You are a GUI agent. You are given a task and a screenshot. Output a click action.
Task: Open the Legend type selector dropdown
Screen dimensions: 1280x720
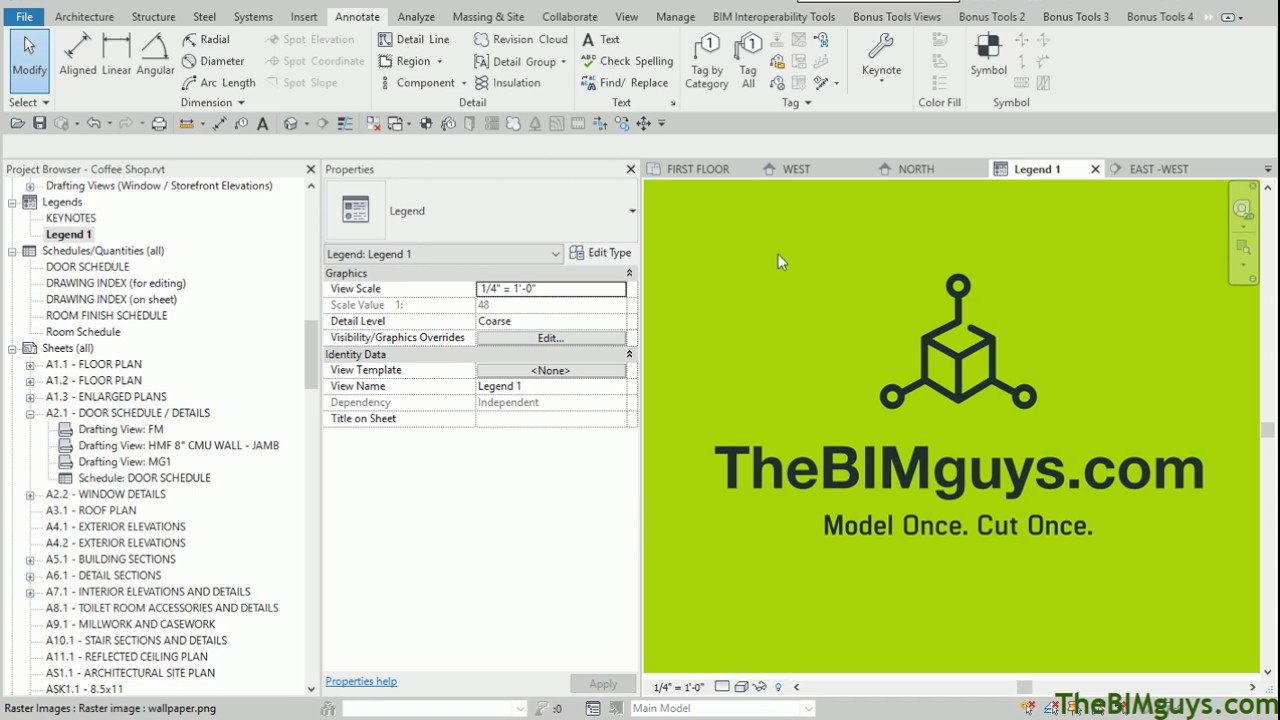632,211
